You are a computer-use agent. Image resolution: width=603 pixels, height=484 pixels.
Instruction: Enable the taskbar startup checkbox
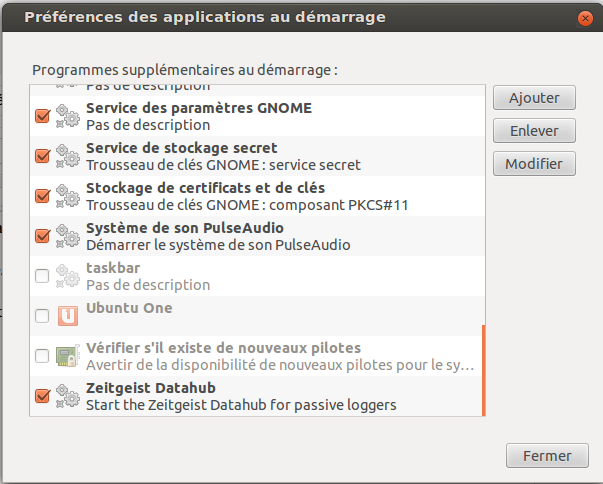pos(42,276)
